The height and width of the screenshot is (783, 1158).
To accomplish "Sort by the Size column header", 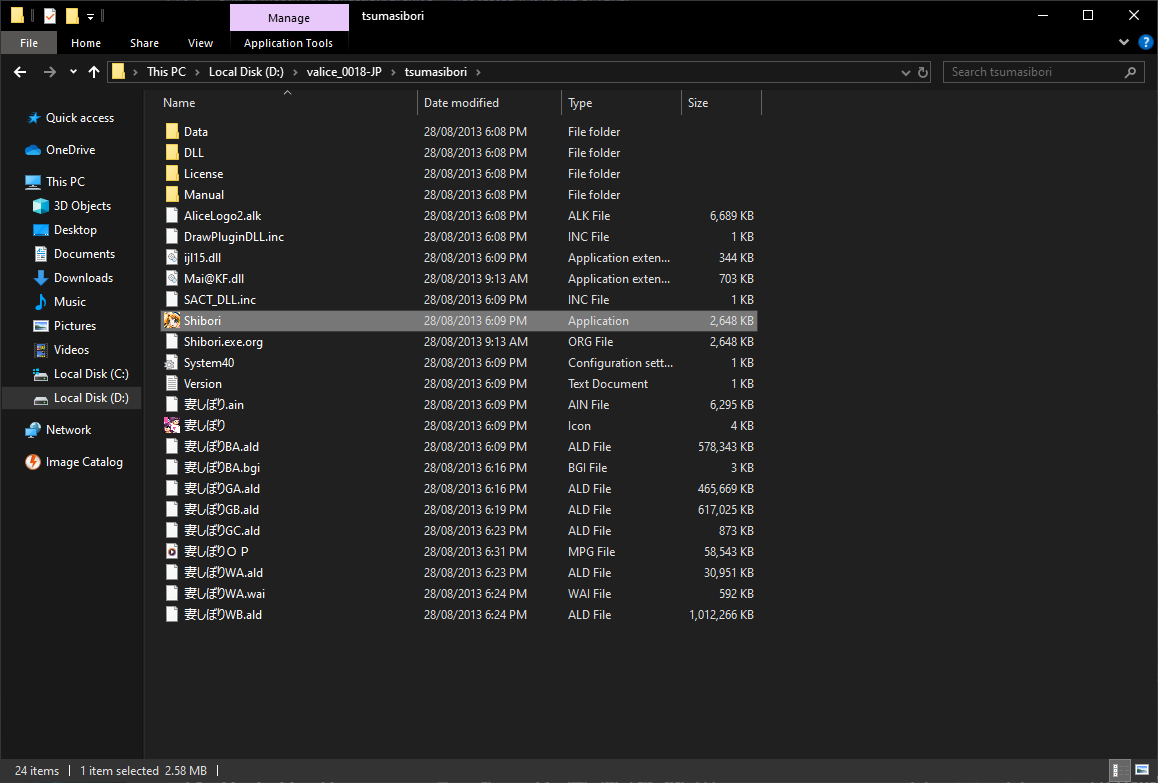I will point(721,103).
